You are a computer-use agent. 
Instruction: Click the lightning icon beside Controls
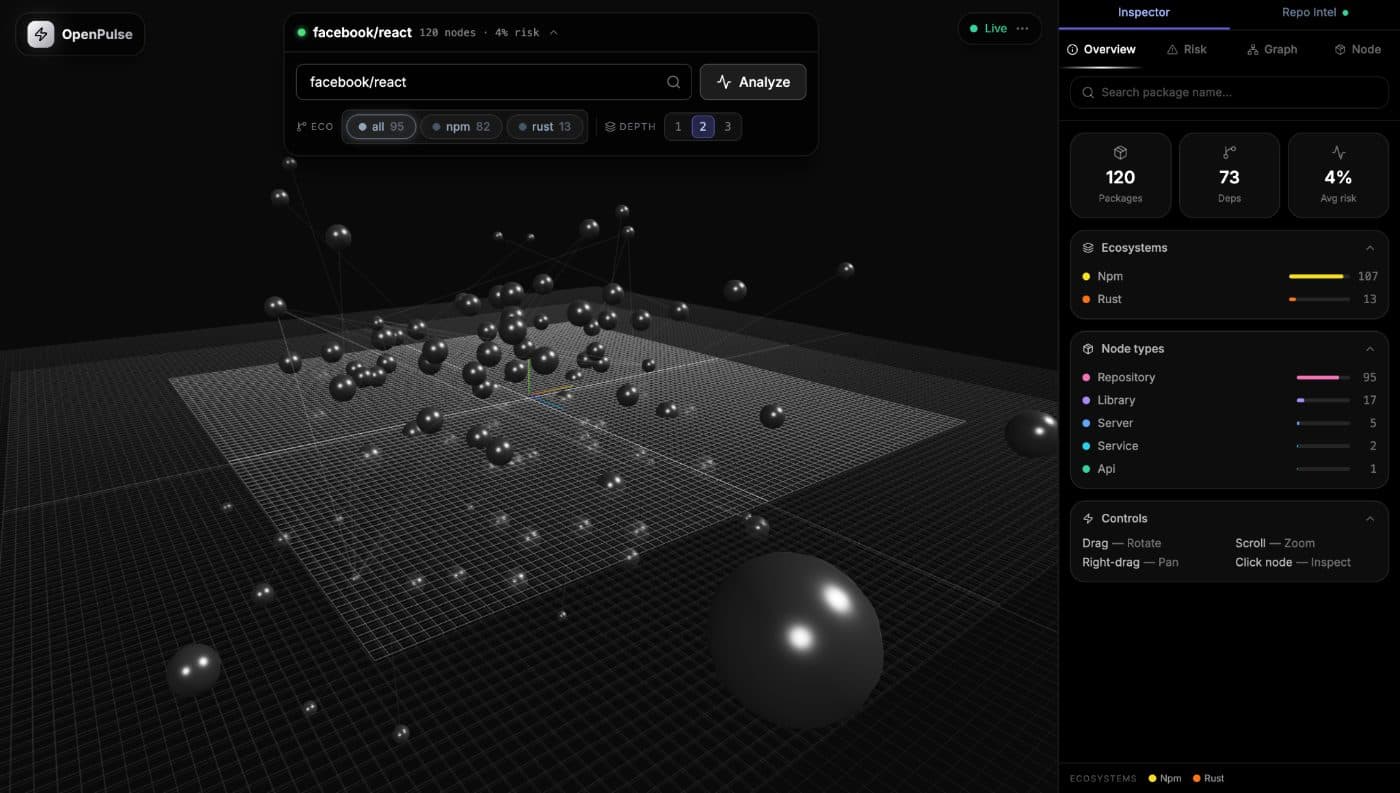click(x=1088, y=519)
